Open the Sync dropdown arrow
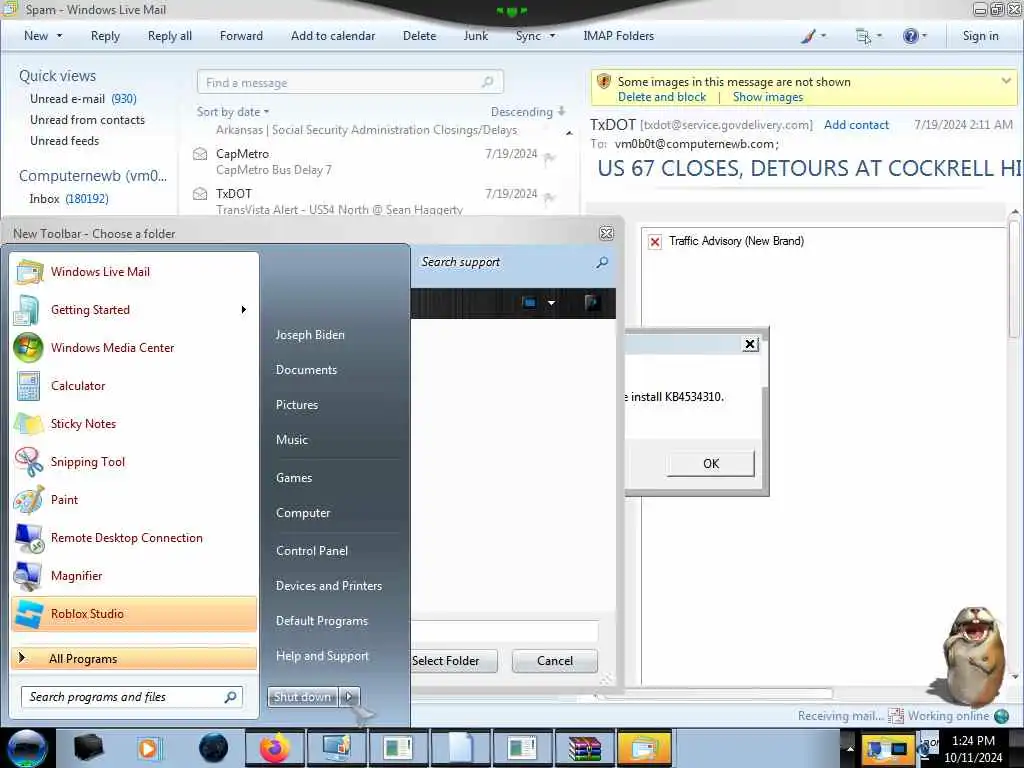This screenshot has height=768, width=1024. (552, 36)
